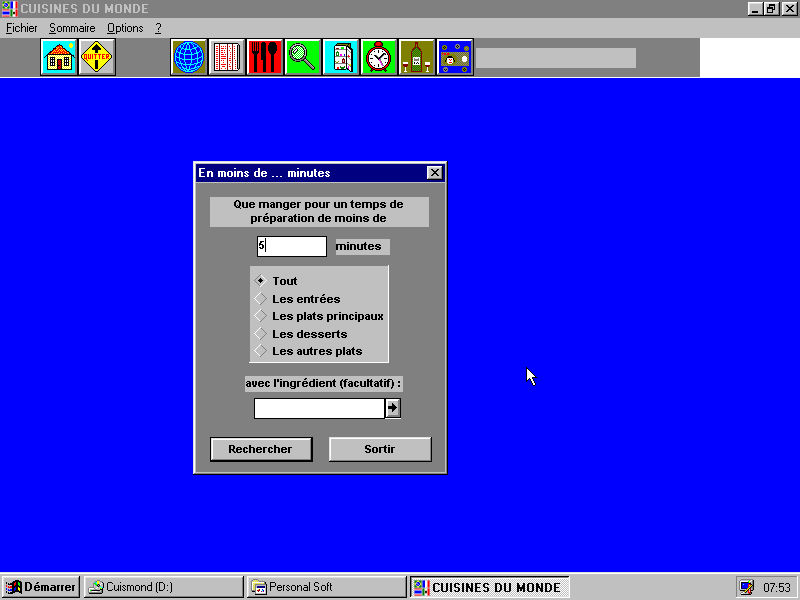
Task: Open the refrigerator icon
Action: (341, 57)
